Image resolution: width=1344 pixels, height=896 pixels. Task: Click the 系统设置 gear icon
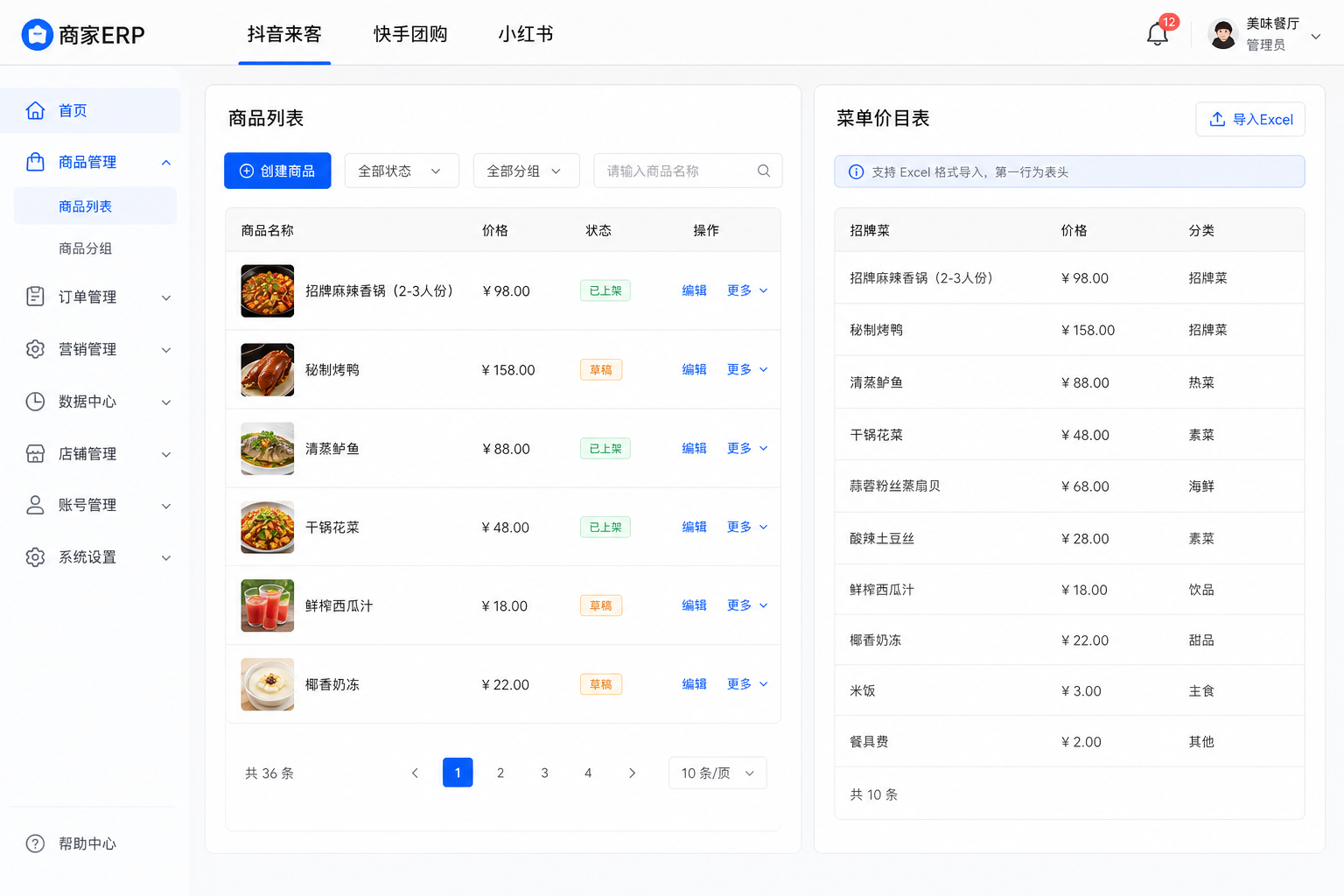click(35, 557)
